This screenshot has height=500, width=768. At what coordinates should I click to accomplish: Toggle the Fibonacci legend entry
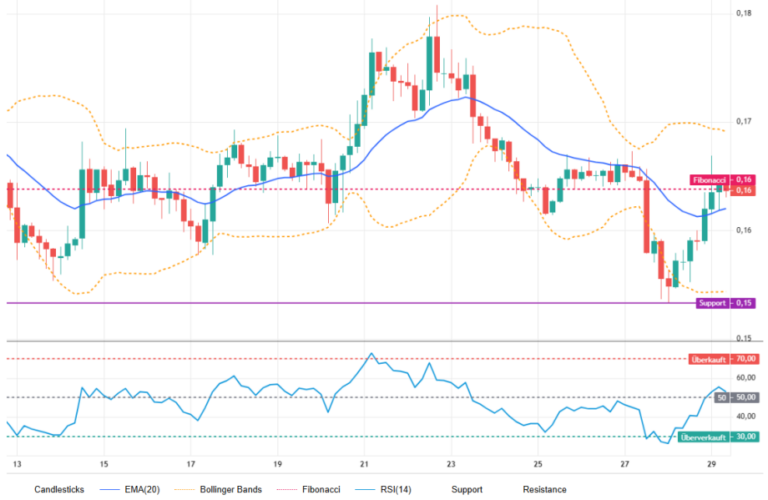(x=308, y=489)
